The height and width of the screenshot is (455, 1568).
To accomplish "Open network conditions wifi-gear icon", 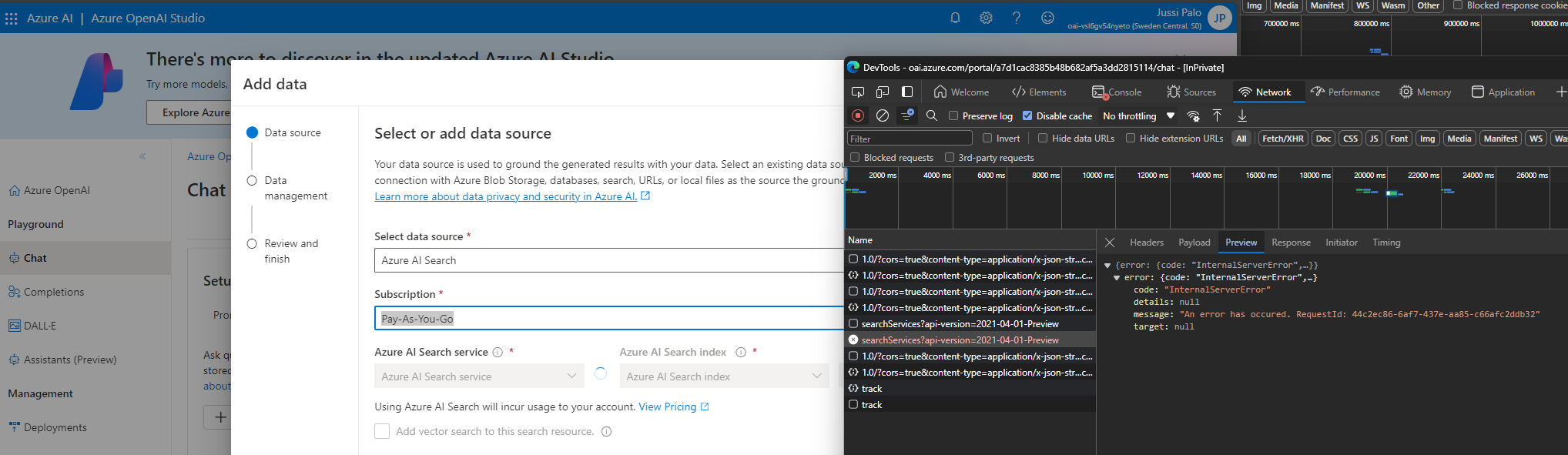I will point(1193,115).
